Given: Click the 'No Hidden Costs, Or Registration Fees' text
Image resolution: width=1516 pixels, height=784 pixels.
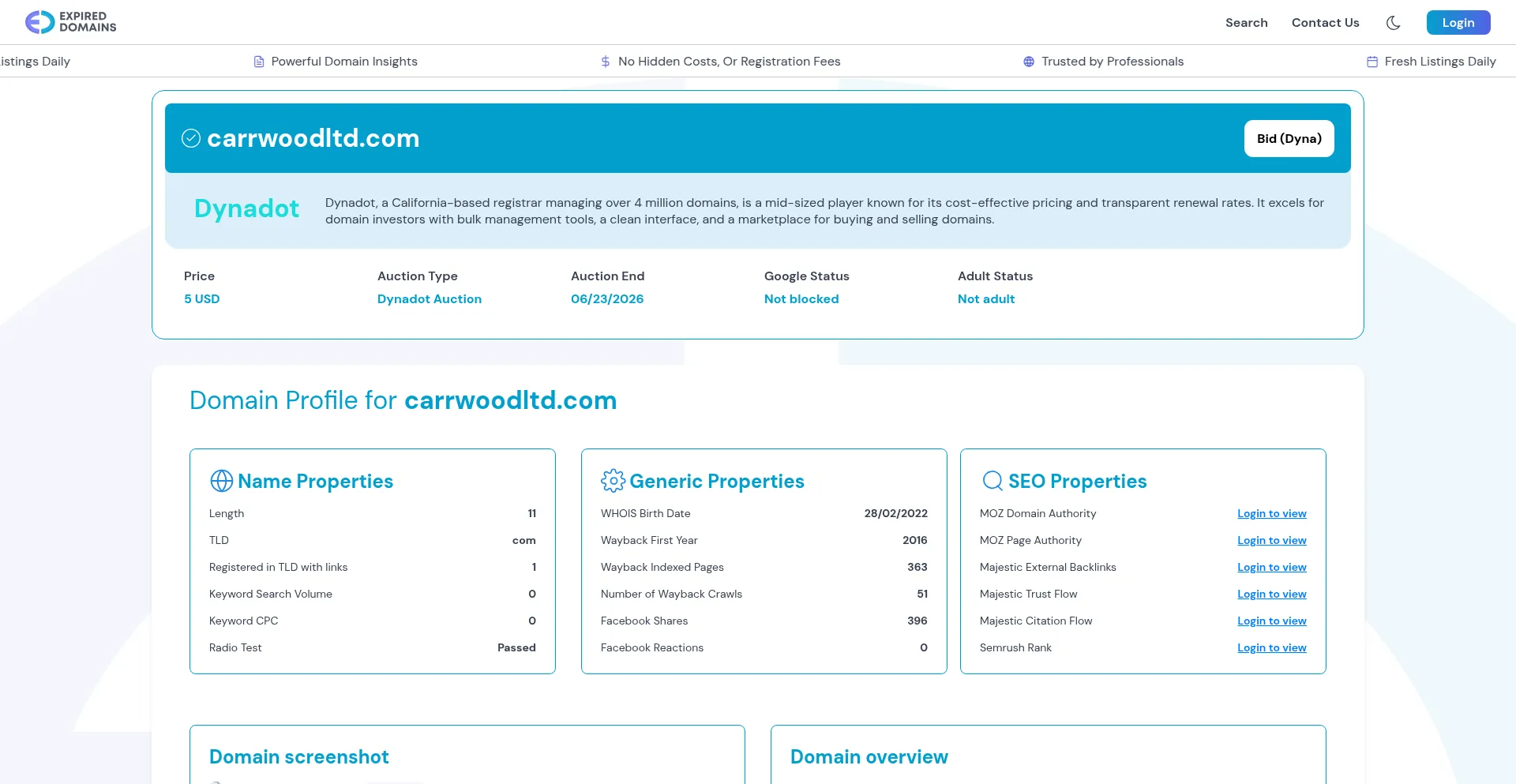Looking at the screenshot, I should [730, 62].
